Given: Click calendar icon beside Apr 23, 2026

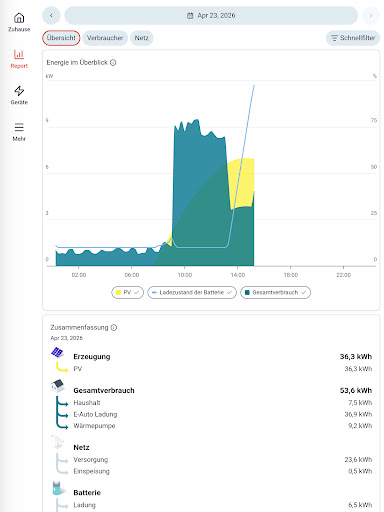Looking at the screenshot, I should click(x=190, y=16).
